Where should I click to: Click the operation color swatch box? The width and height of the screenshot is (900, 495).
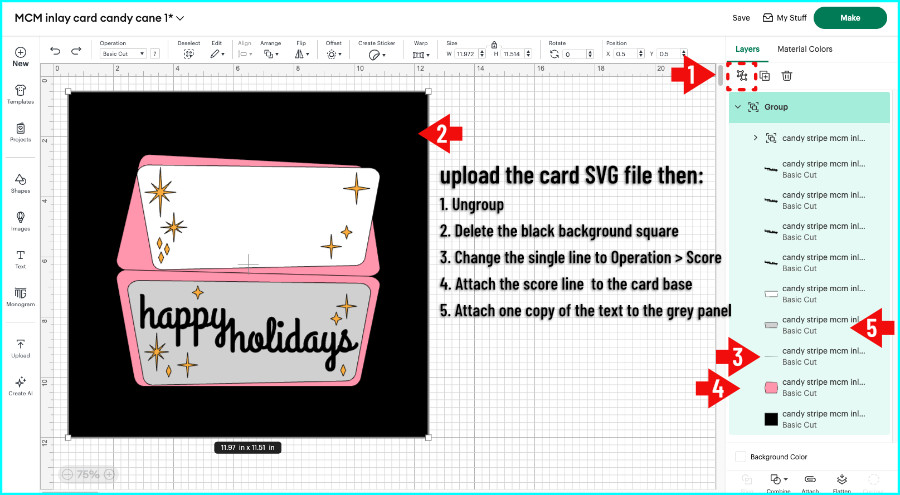click(155, 54)
